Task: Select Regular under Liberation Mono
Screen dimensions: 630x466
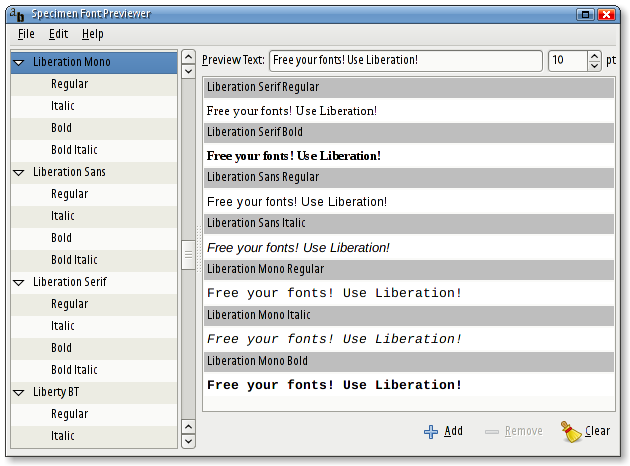Action: click(94, 84)
